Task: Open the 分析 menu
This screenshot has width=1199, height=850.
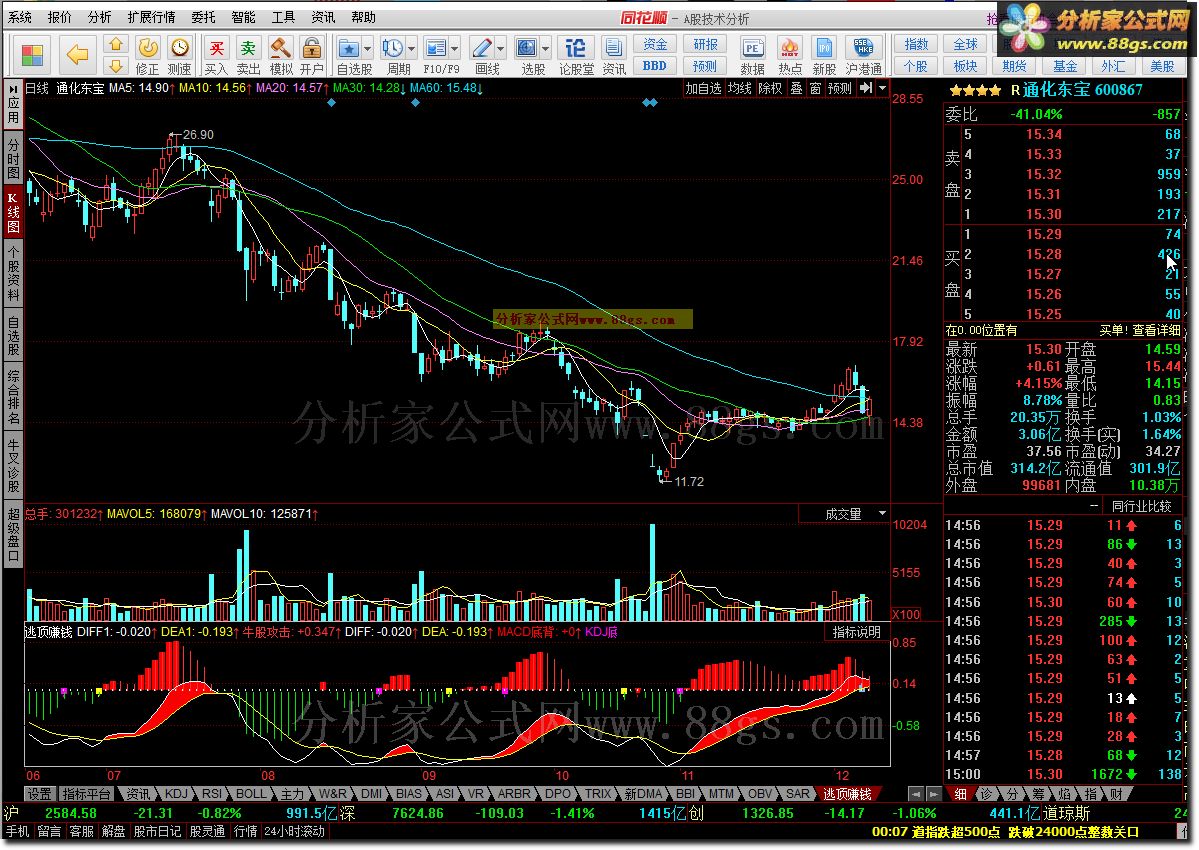Action: tap(99, 17)
